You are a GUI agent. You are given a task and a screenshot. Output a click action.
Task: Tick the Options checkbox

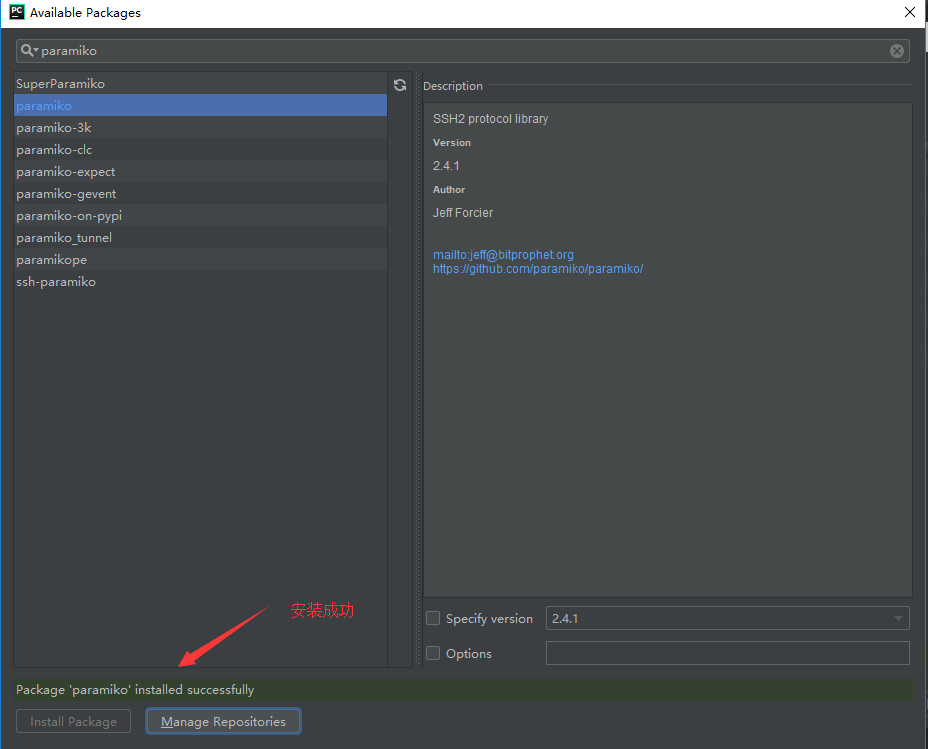point(433,653)
